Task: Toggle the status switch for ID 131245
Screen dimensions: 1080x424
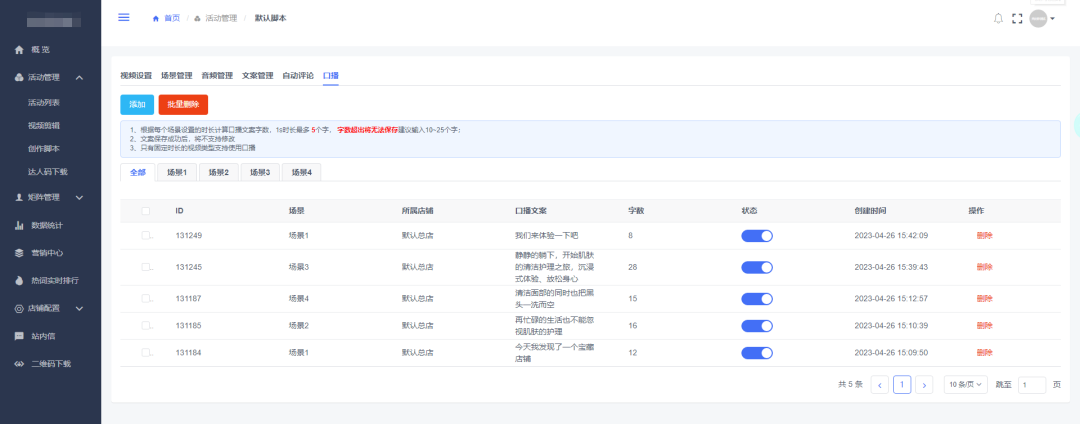Action: pos(757,267)
